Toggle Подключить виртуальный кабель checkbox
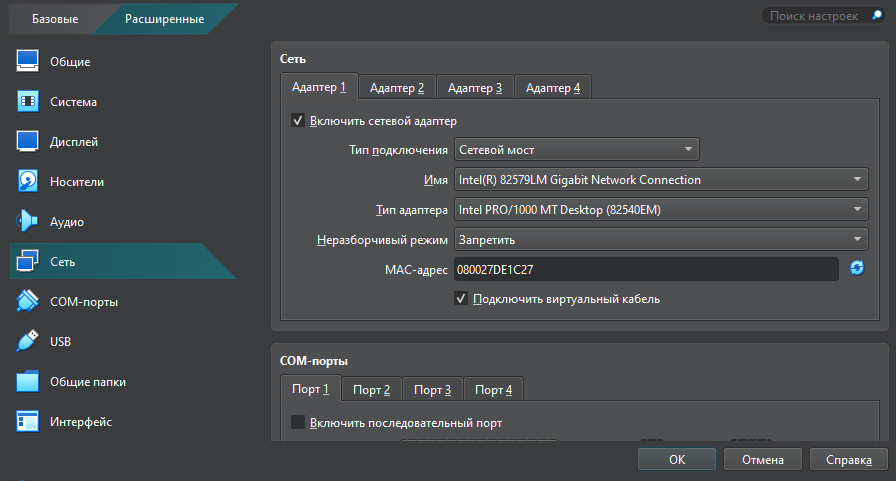The width and height of the screenshot is (896, 481). (x=461, y=298)
